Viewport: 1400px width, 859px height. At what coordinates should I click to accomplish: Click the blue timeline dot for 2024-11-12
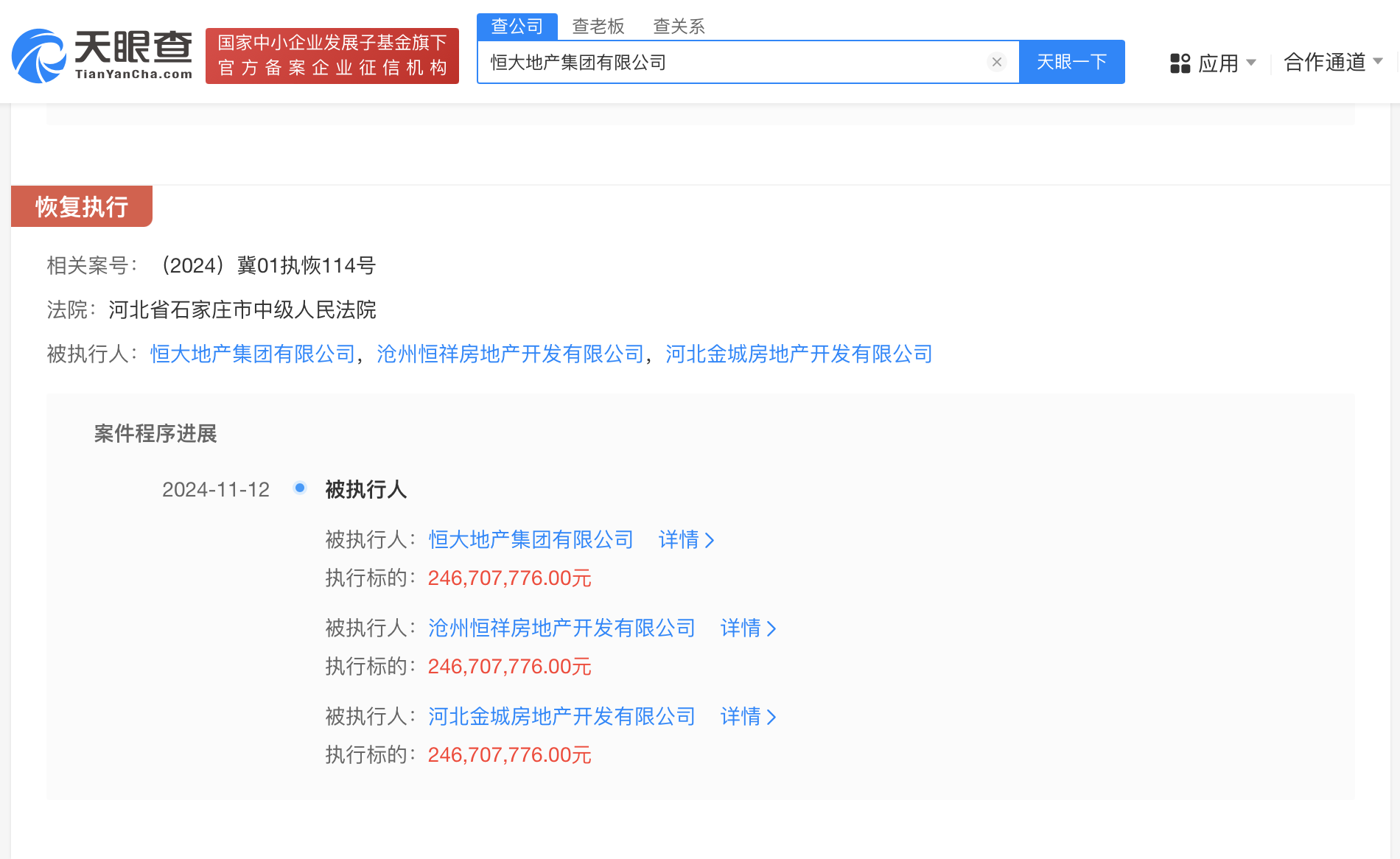(x=300, y=488)
